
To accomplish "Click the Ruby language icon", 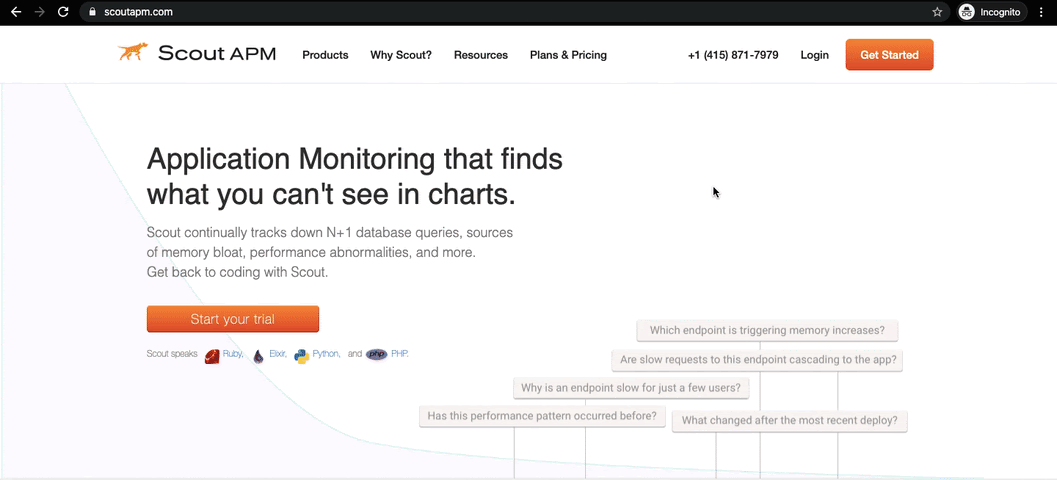I will point(212,355).
